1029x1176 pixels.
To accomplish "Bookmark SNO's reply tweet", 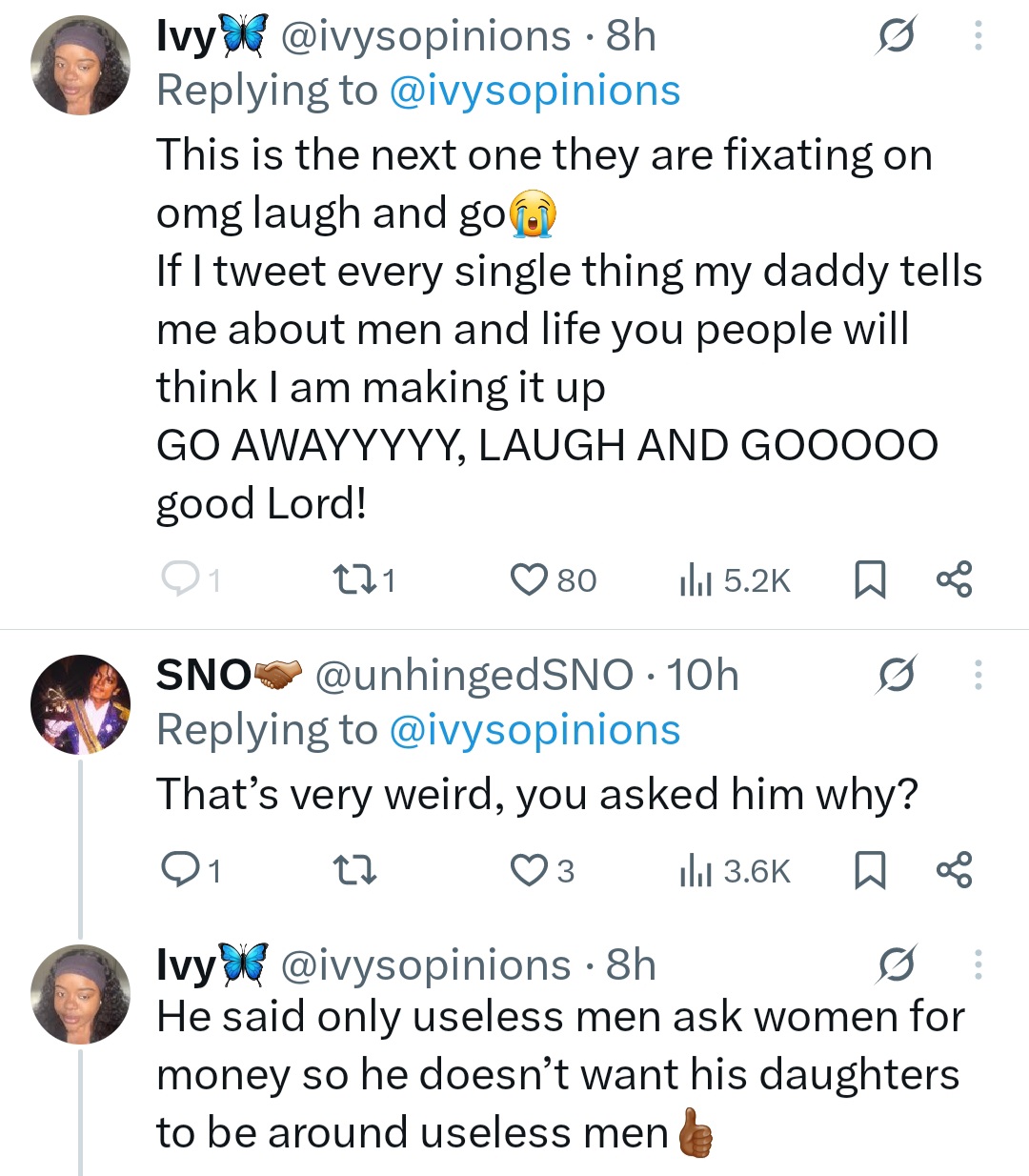I will pyautogui.click(x=869, y=871).
